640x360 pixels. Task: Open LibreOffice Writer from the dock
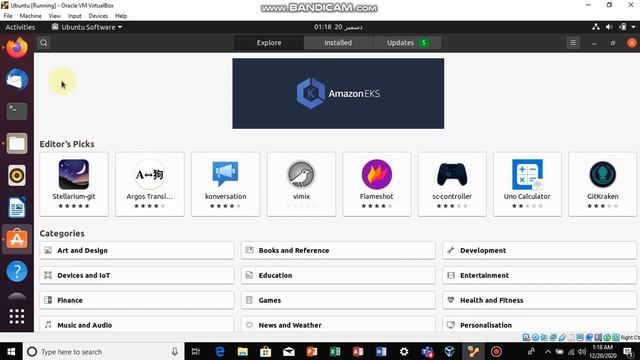pos(17,207)
